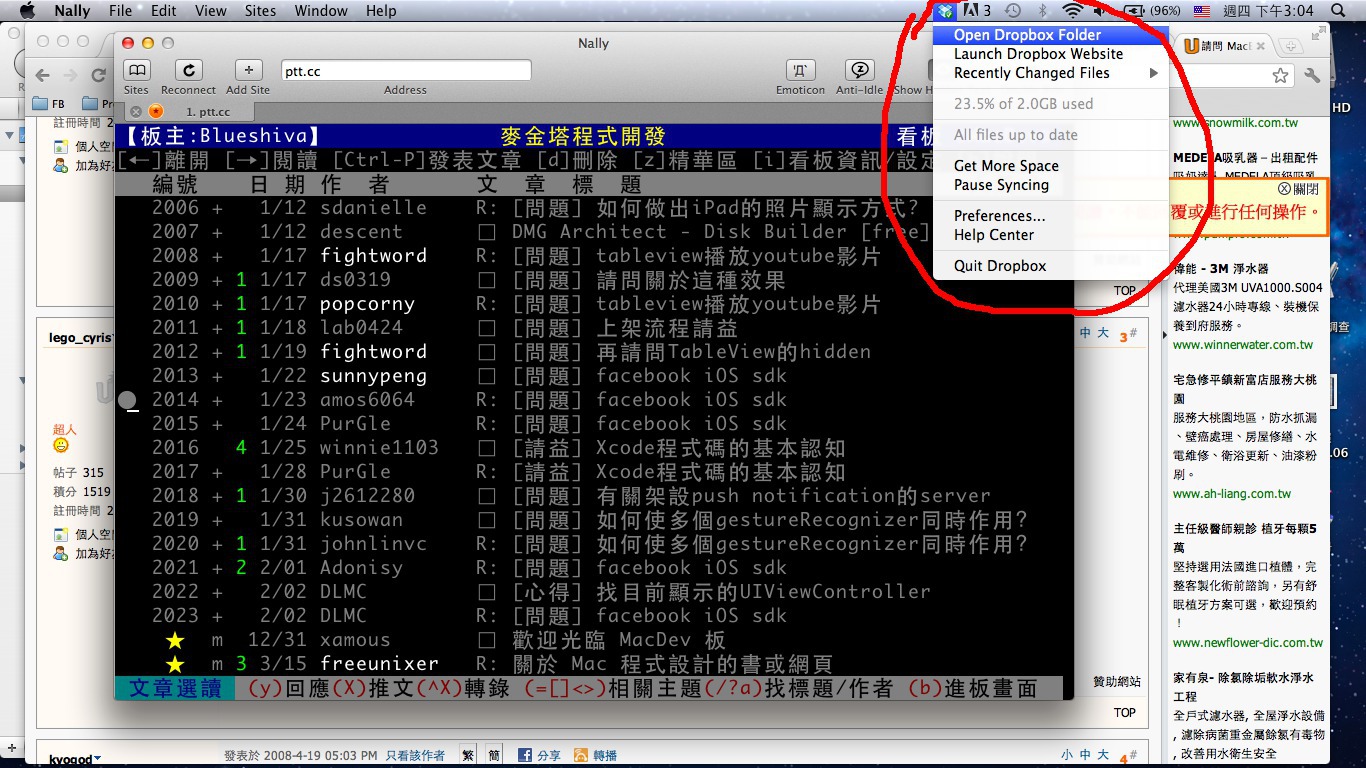
Task: Open the Window menu
Action: point(321,11)
